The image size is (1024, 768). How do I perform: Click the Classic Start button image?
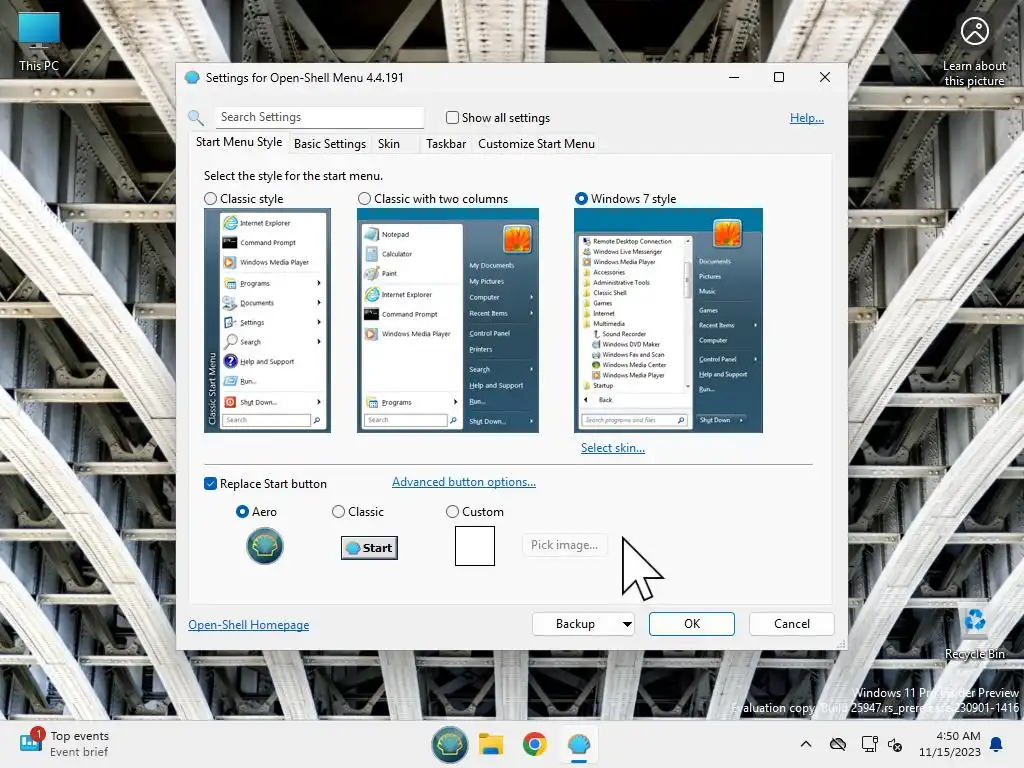pos(369,547)
